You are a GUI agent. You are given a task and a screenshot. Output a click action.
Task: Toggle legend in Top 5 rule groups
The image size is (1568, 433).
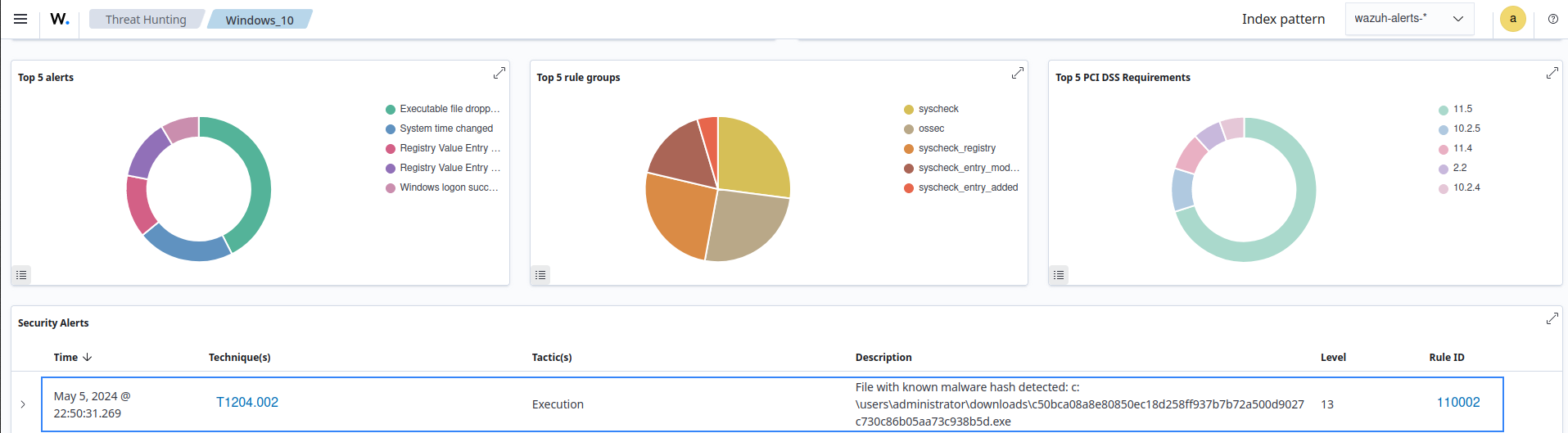pyautogui.click(x=540, y=275)
